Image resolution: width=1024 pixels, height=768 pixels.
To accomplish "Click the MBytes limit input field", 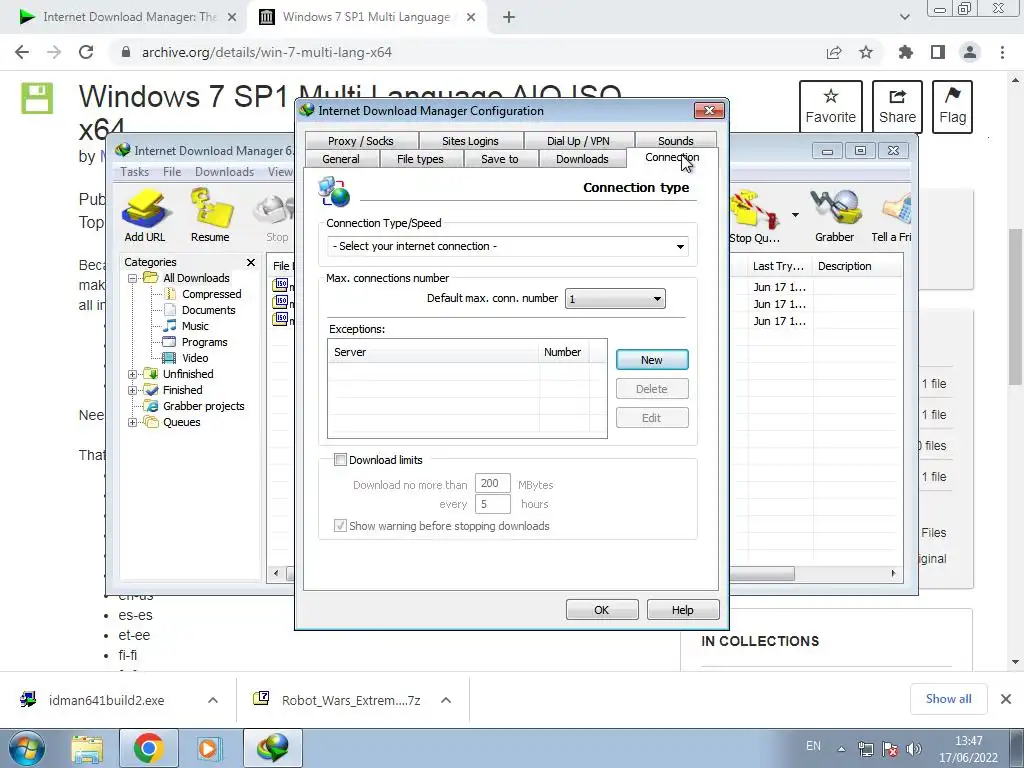I will 492,483.
